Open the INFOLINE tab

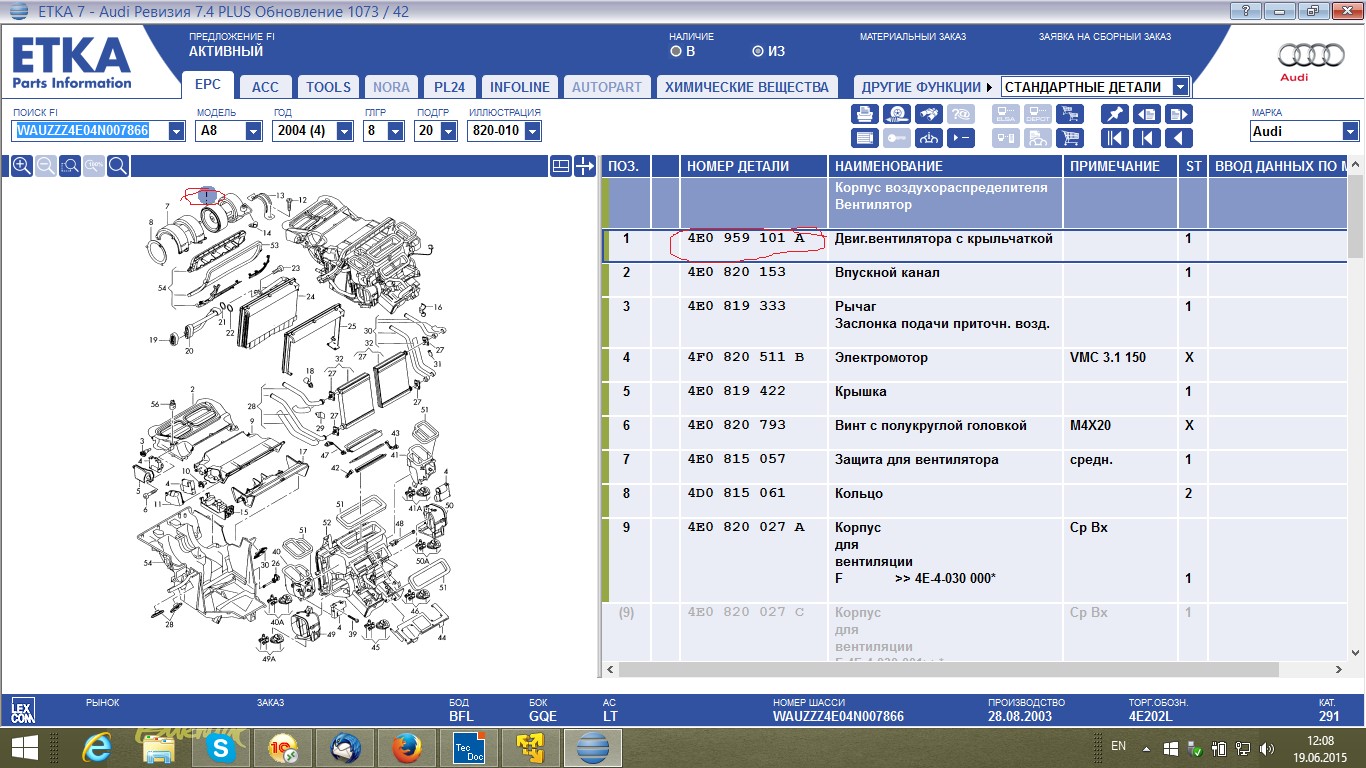(520, 87)
